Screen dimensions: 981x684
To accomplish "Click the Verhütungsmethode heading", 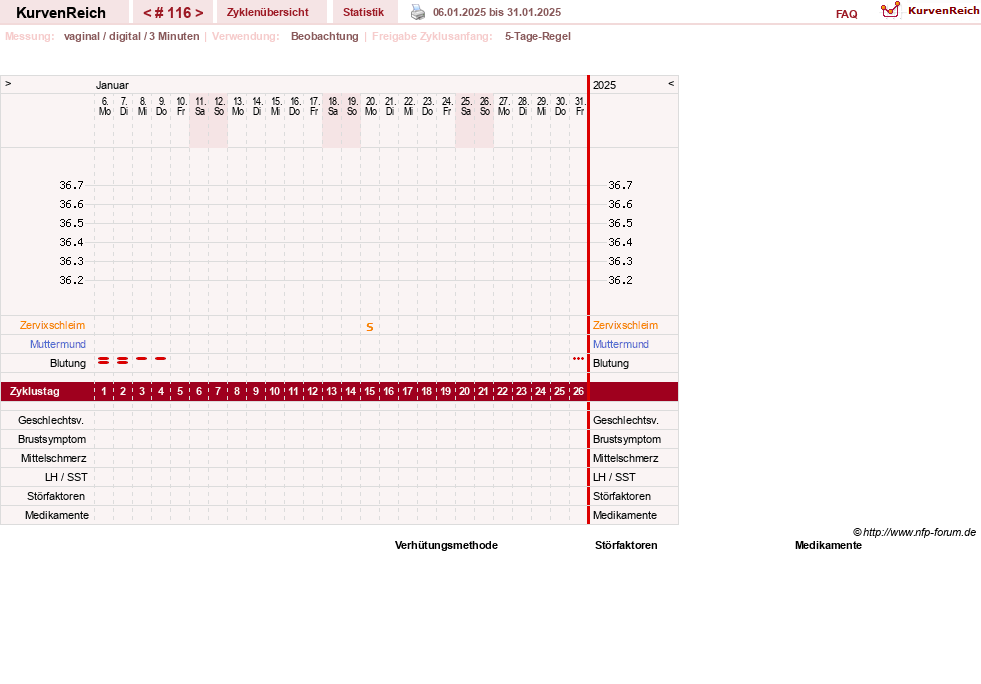I will [x=446, y=545].
